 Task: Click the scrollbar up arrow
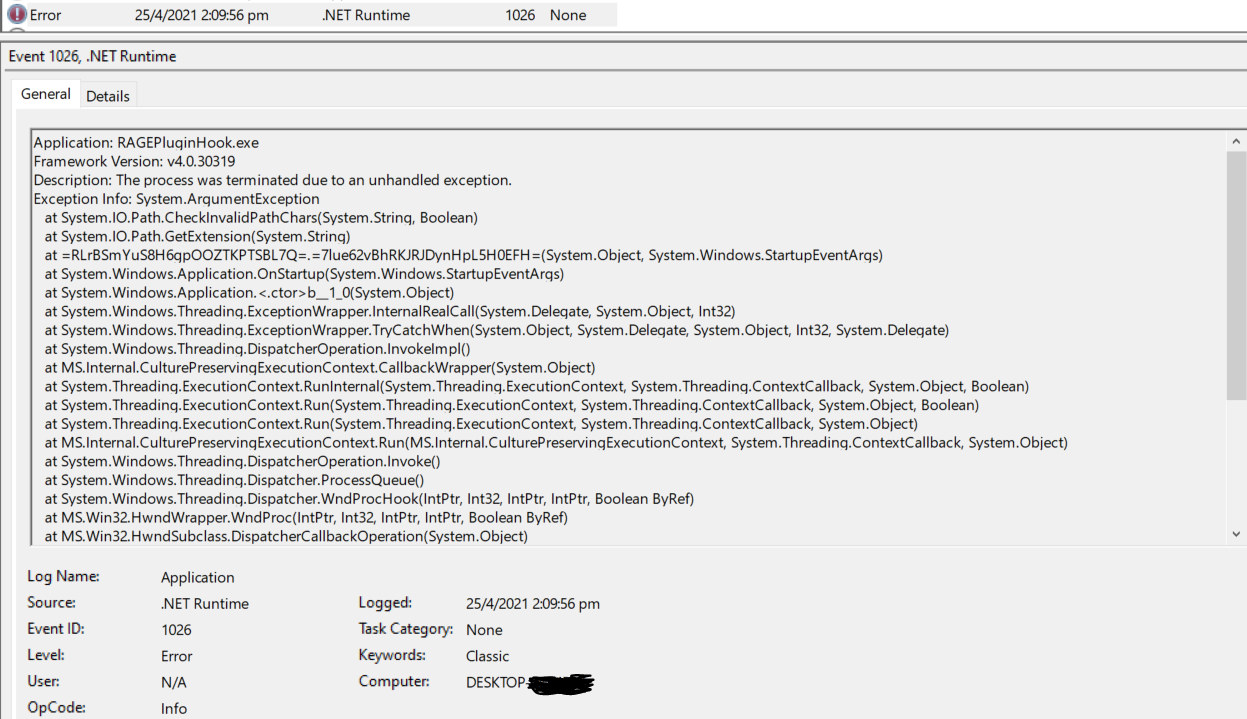1237,143
